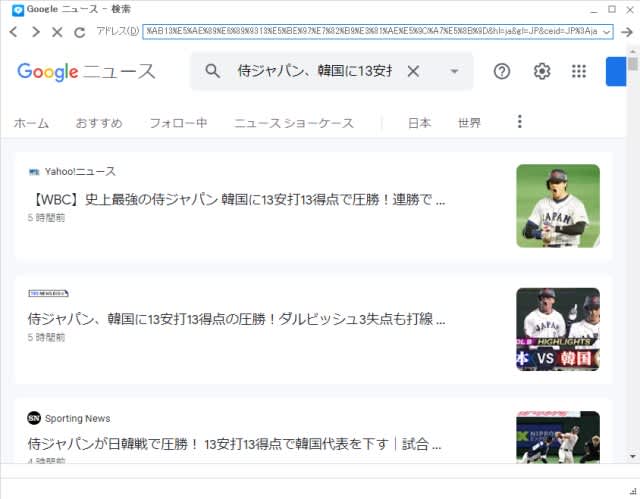Open the 【WBC】史上最強の侍ジャパン headline
The image size is (640, 499).
click(237, 200)
